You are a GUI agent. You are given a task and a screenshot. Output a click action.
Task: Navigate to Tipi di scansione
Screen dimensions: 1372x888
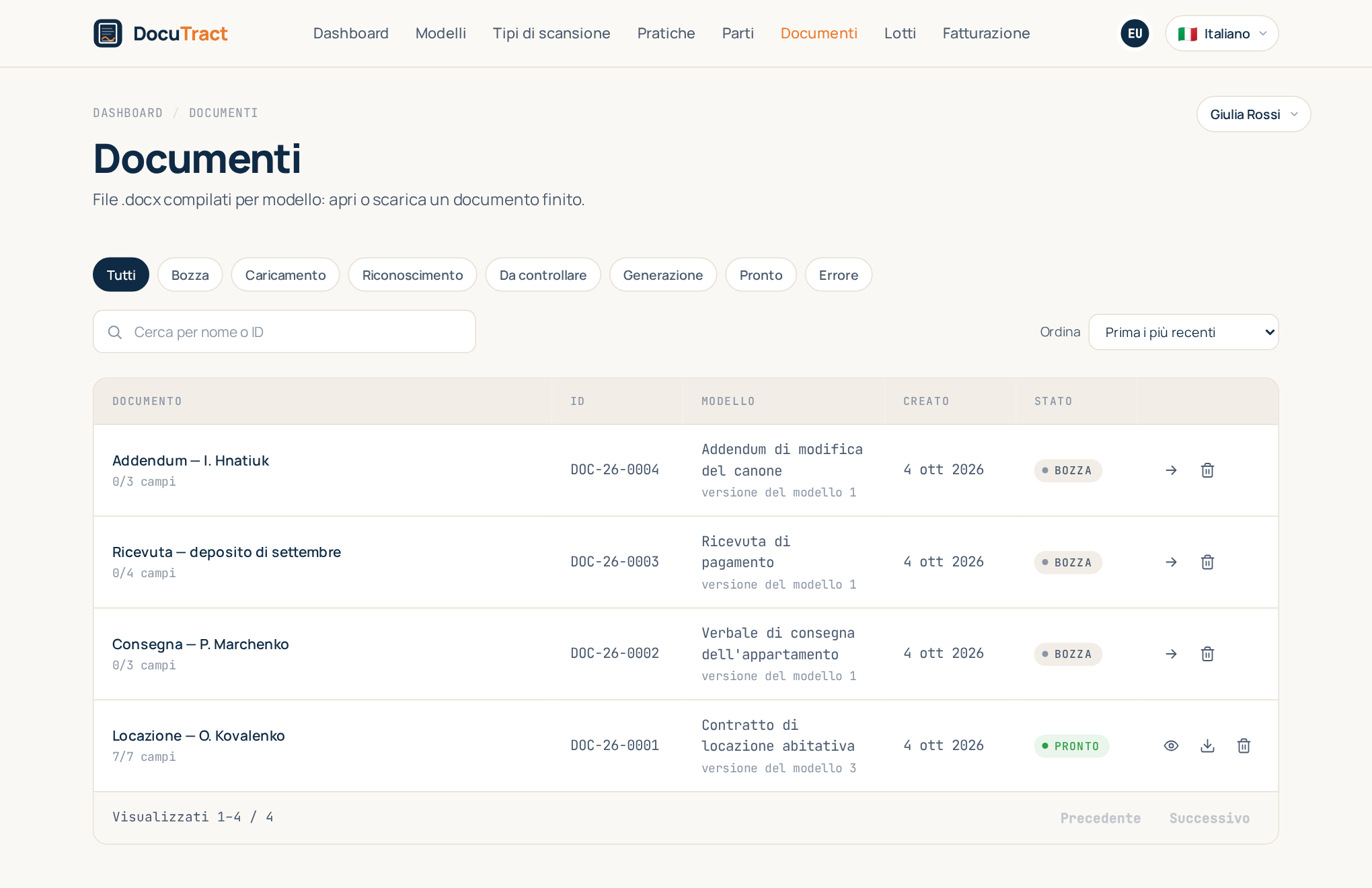(x=551, y=33)
